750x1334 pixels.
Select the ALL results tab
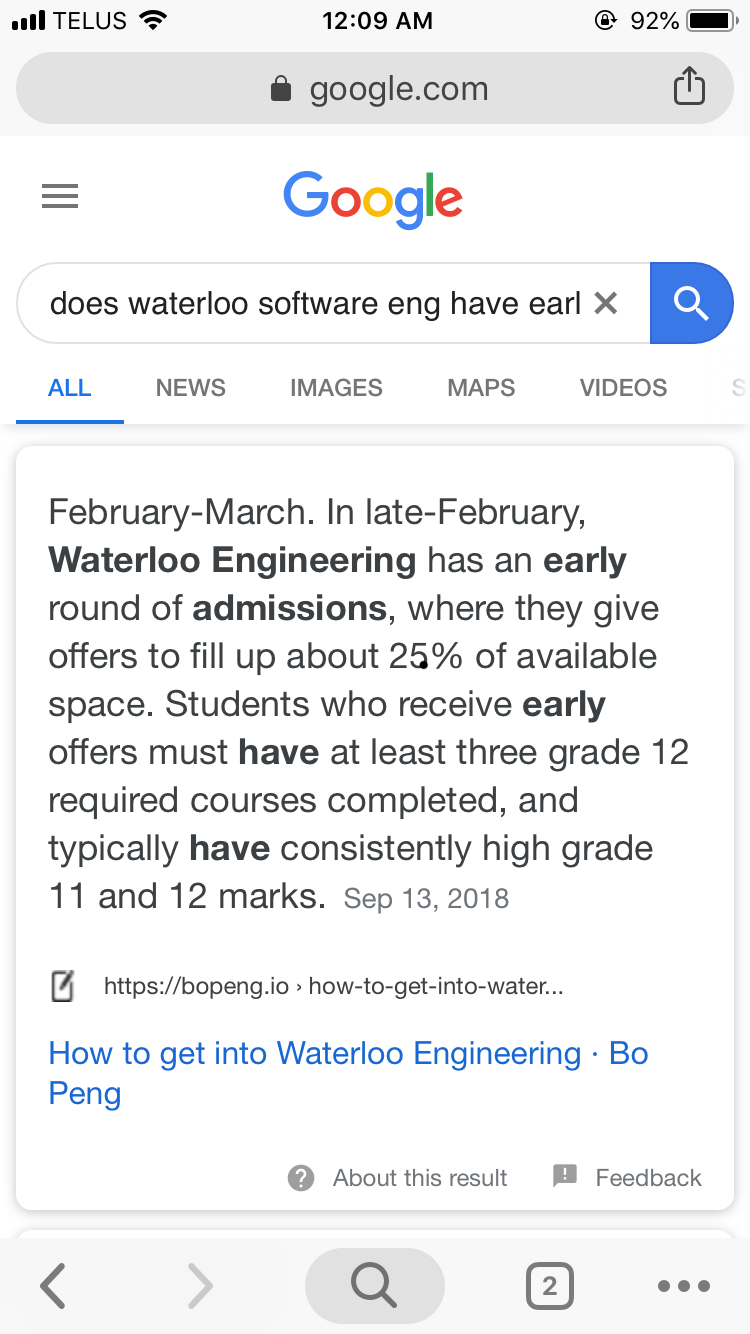(x=70, y=388)
